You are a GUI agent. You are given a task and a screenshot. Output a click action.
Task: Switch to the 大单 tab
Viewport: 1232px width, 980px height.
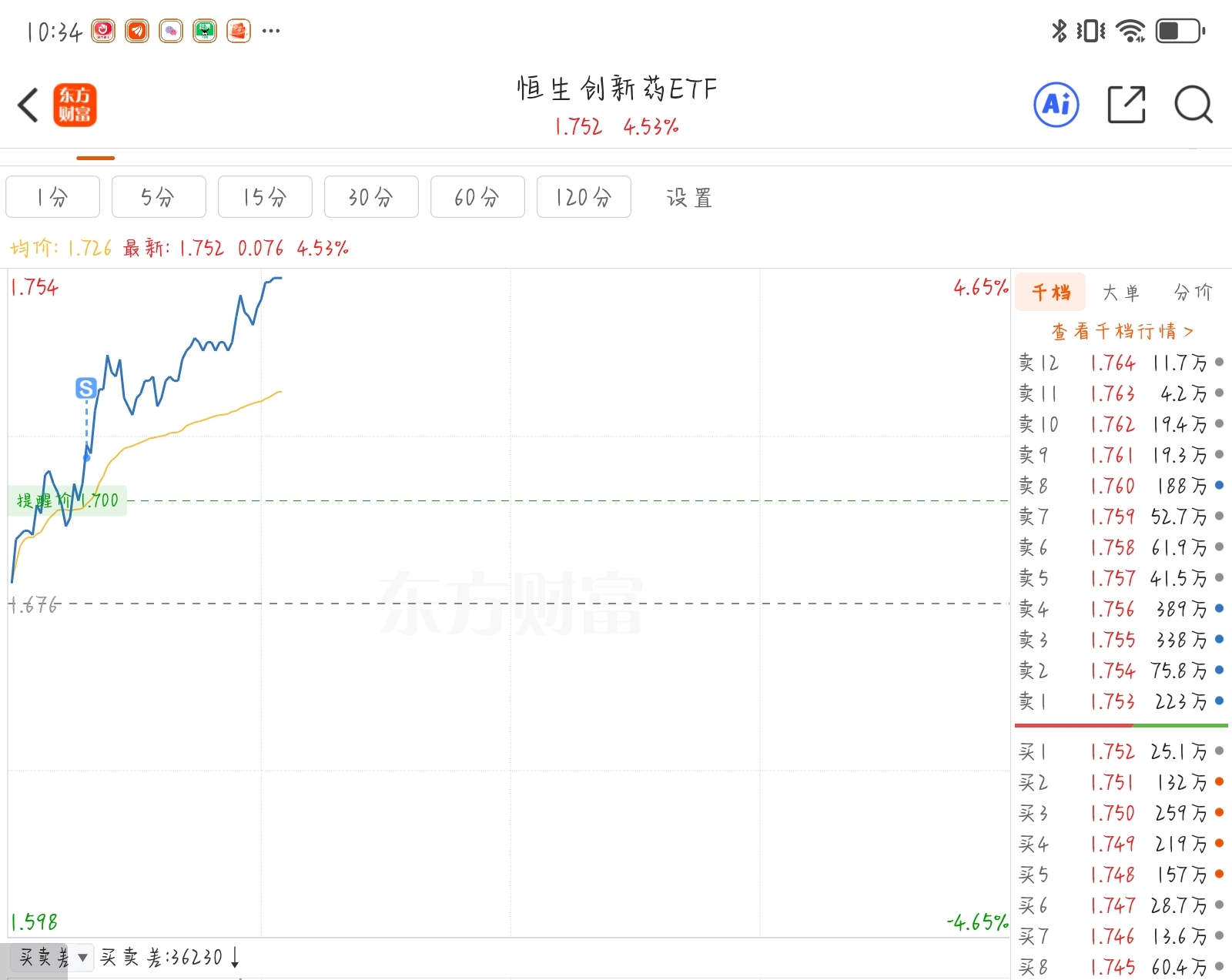pos(1120,293)
